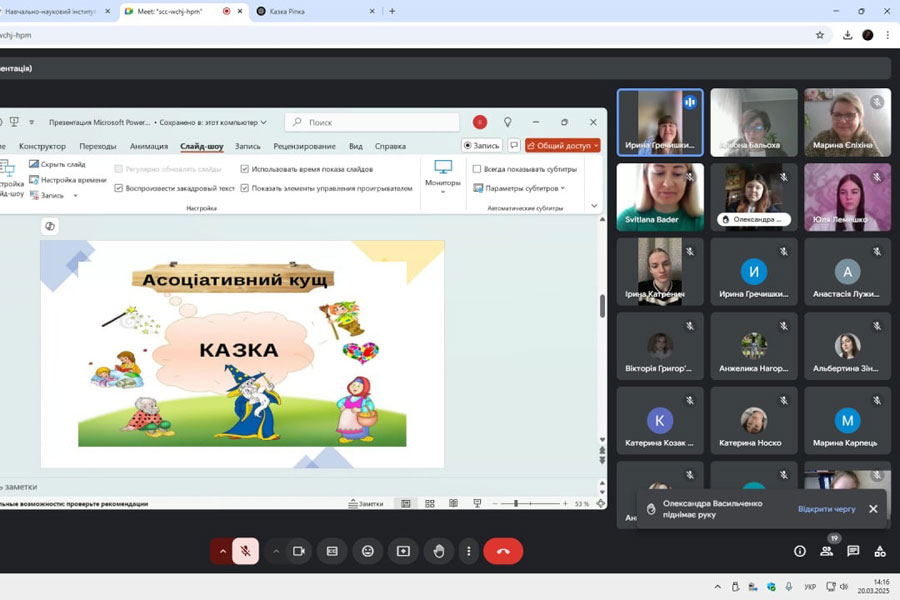Toggle the camera button in Meet
The width and height of the screenshot is (900, 600).
[298, 551]
